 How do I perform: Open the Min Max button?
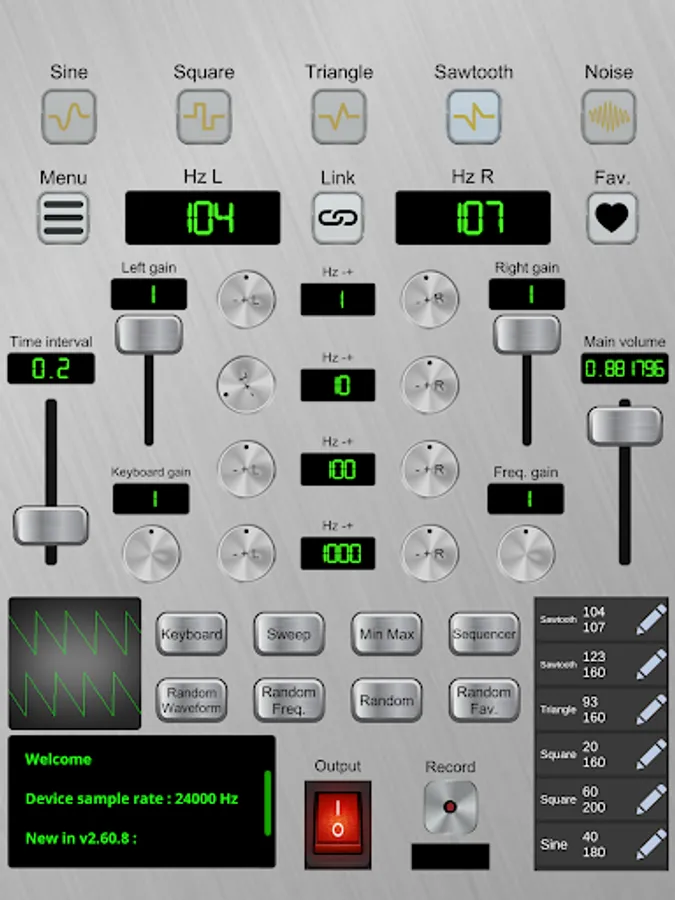click(387, 634)
